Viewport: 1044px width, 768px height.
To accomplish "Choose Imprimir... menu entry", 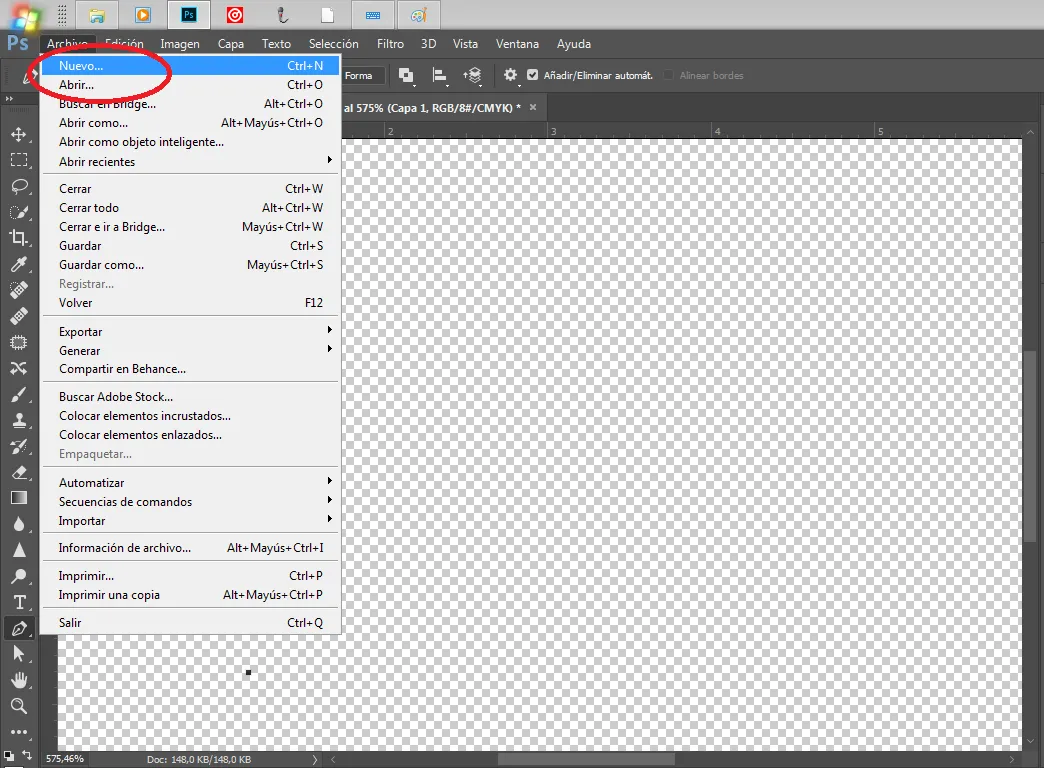I will [x=190, y=576].
